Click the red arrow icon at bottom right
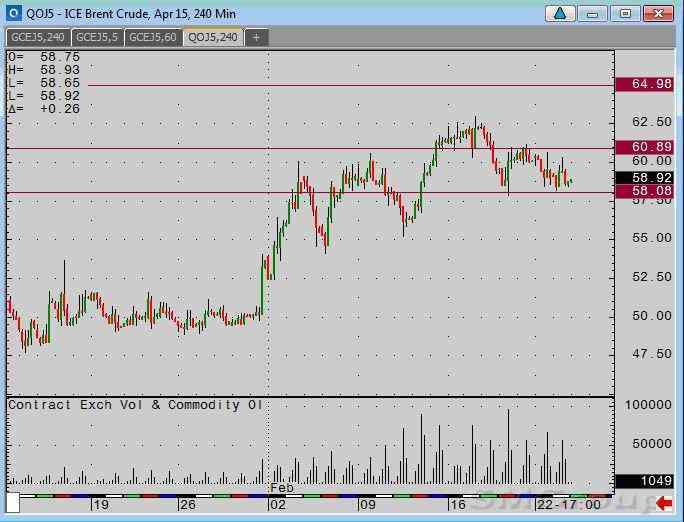 coord(664,503)
